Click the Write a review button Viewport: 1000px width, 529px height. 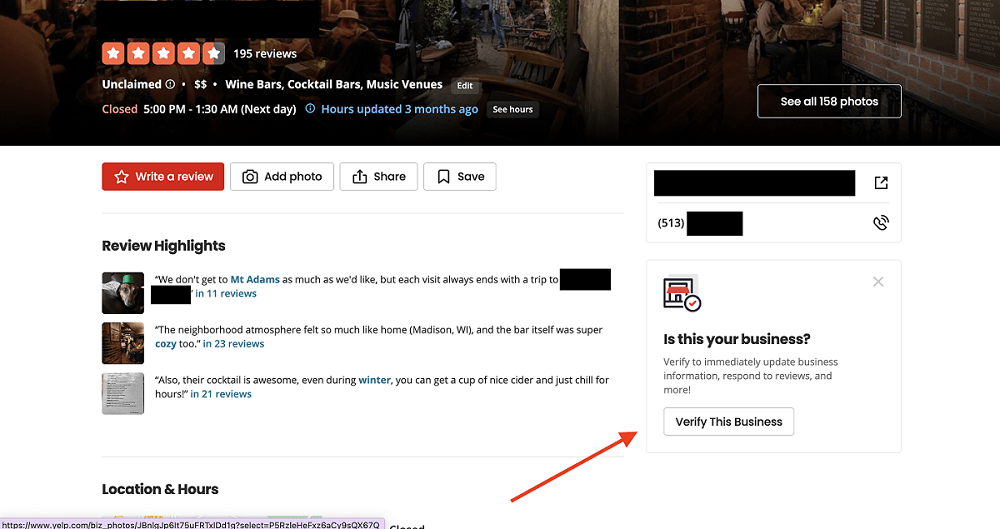163,177
